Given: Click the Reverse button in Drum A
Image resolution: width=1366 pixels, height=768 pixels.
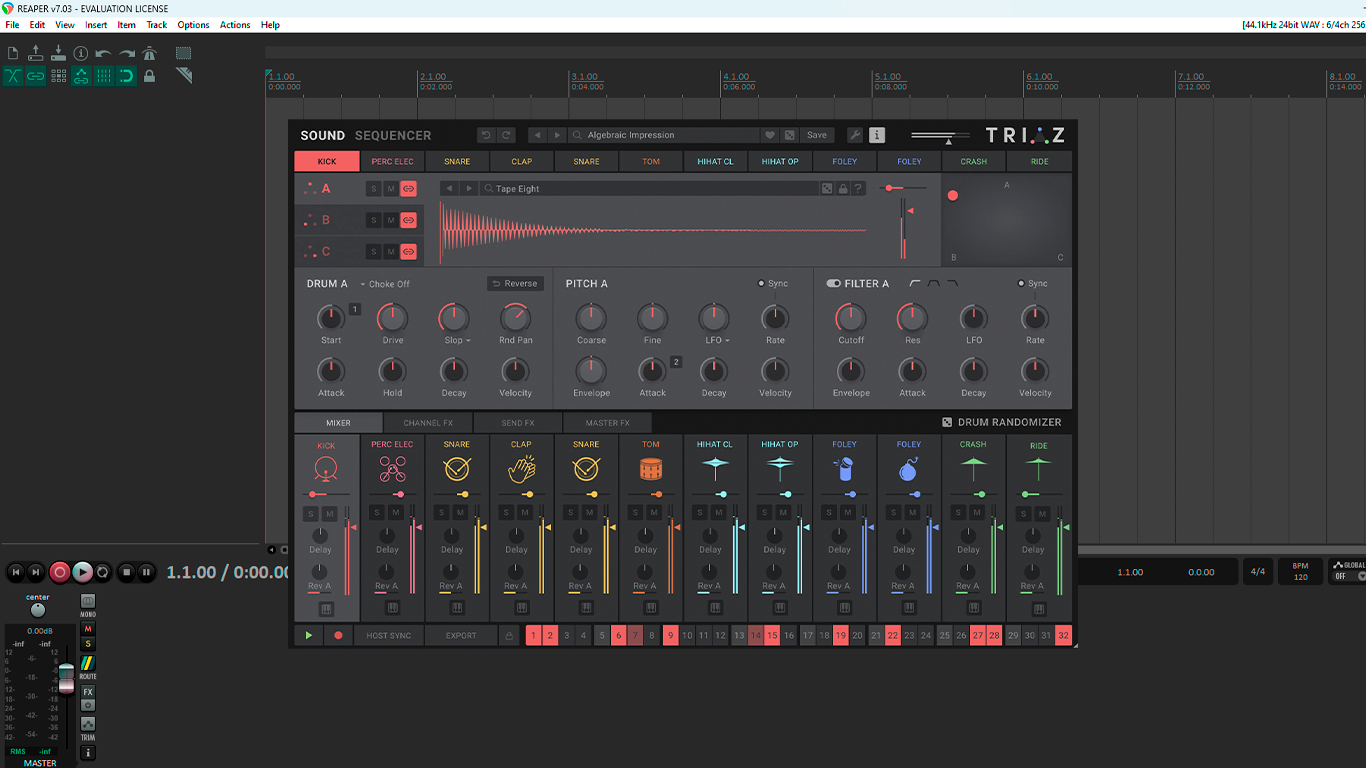Looking at the screenshot, I should (x=515, y=284).
